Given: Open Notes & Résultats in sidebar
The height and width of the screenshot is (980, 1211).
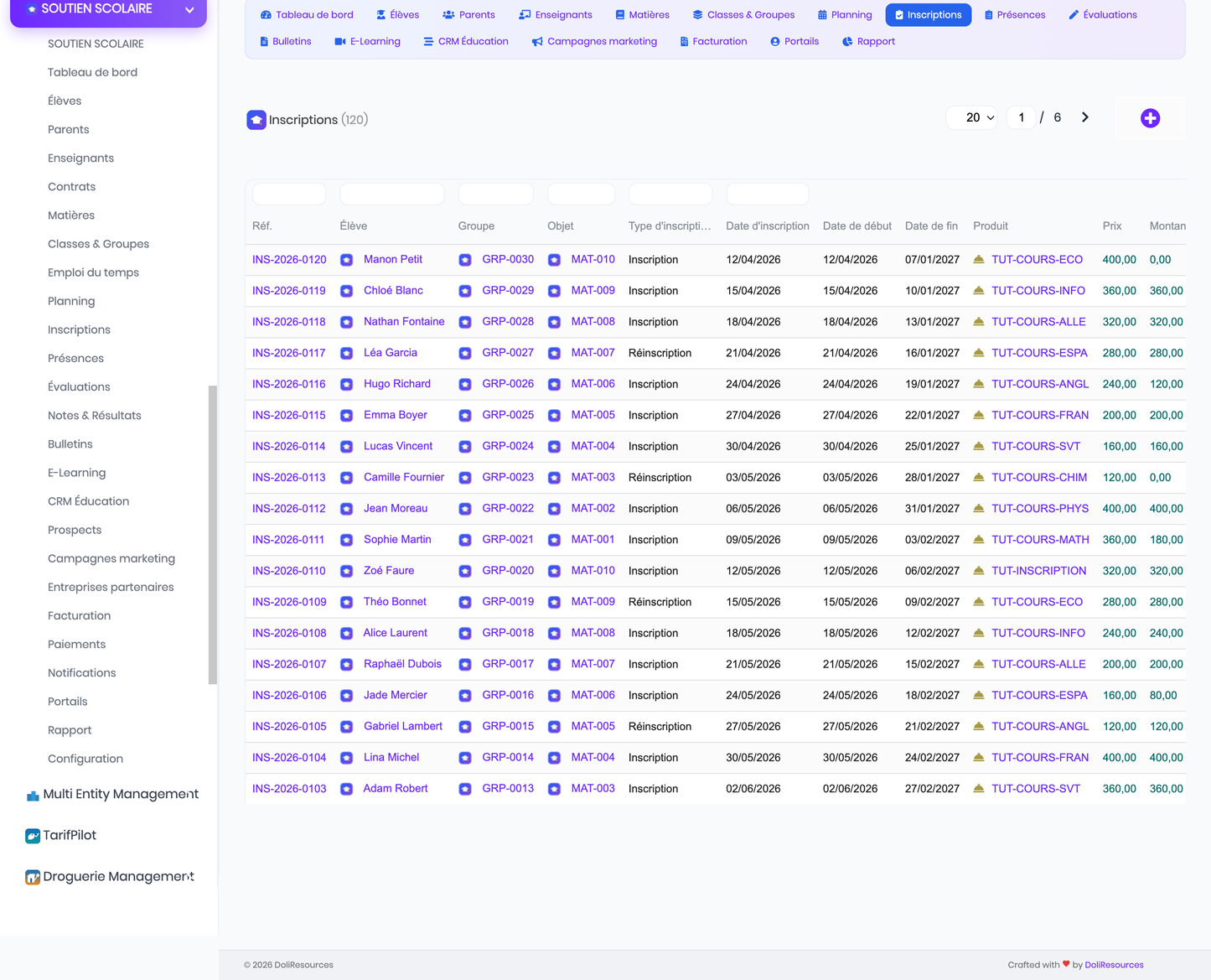Looking at the screenshot, I should [94, 416].
